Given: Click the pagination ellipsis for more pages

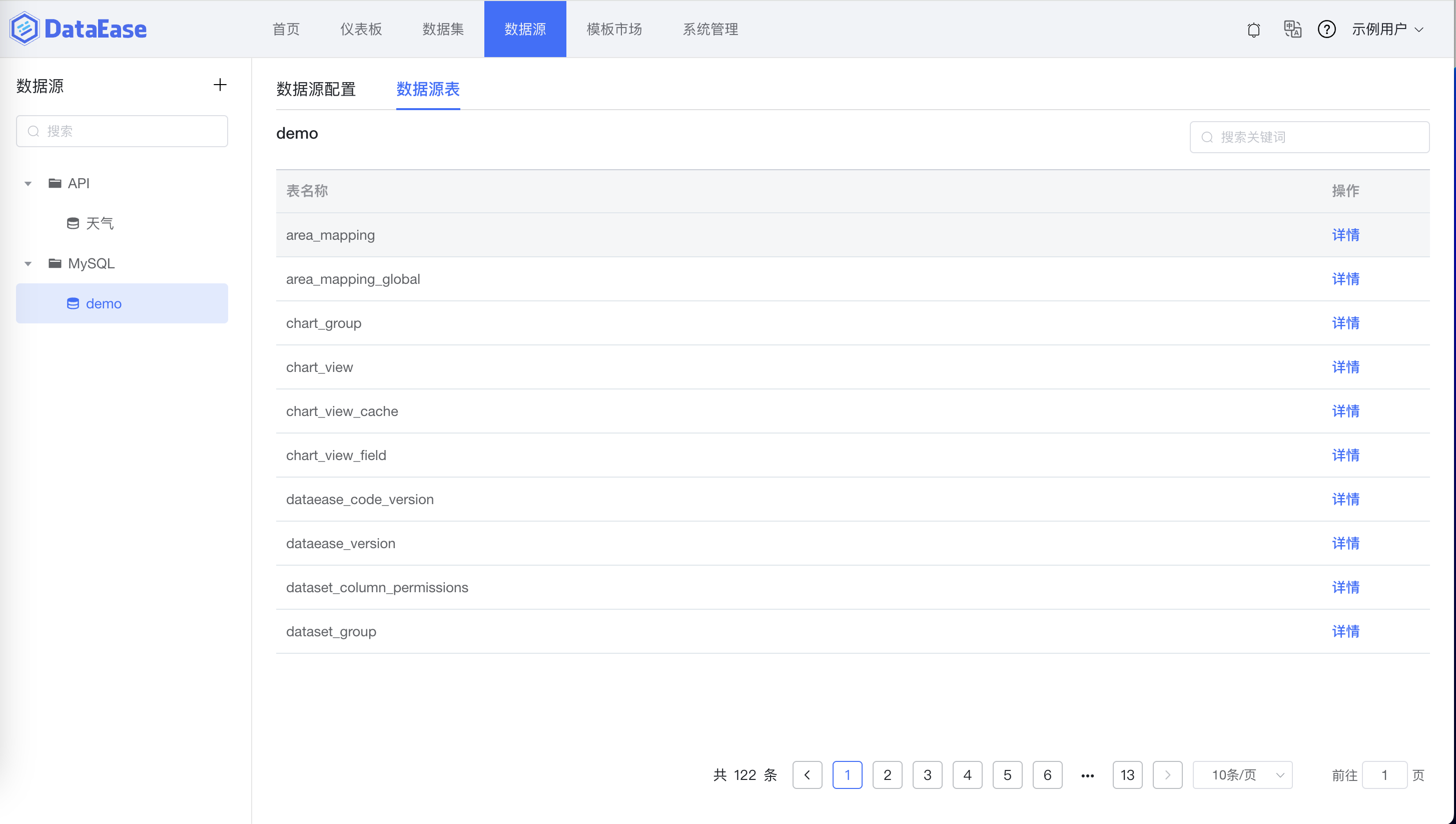Looking at the screenshot, I should point(1087,775).
